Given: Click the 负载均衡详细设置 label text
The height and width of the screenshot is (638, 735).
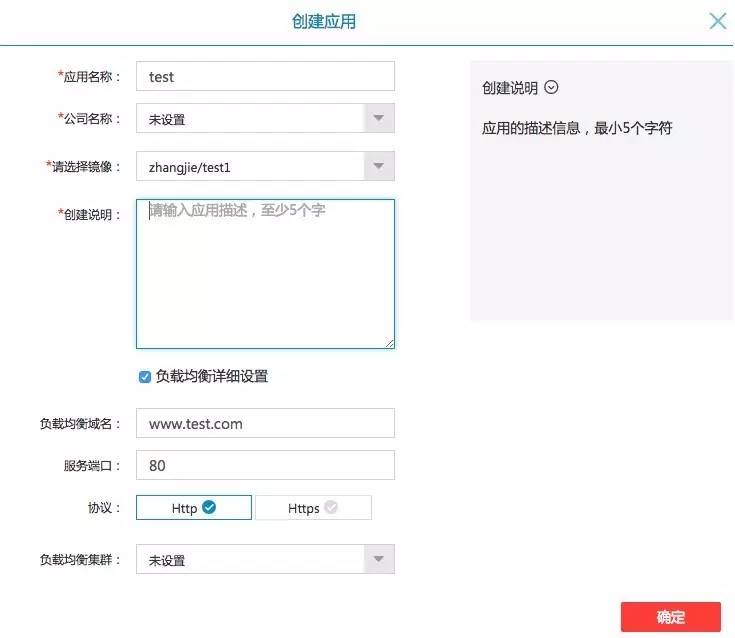Looking at the screenshot, I should (212, 376).
